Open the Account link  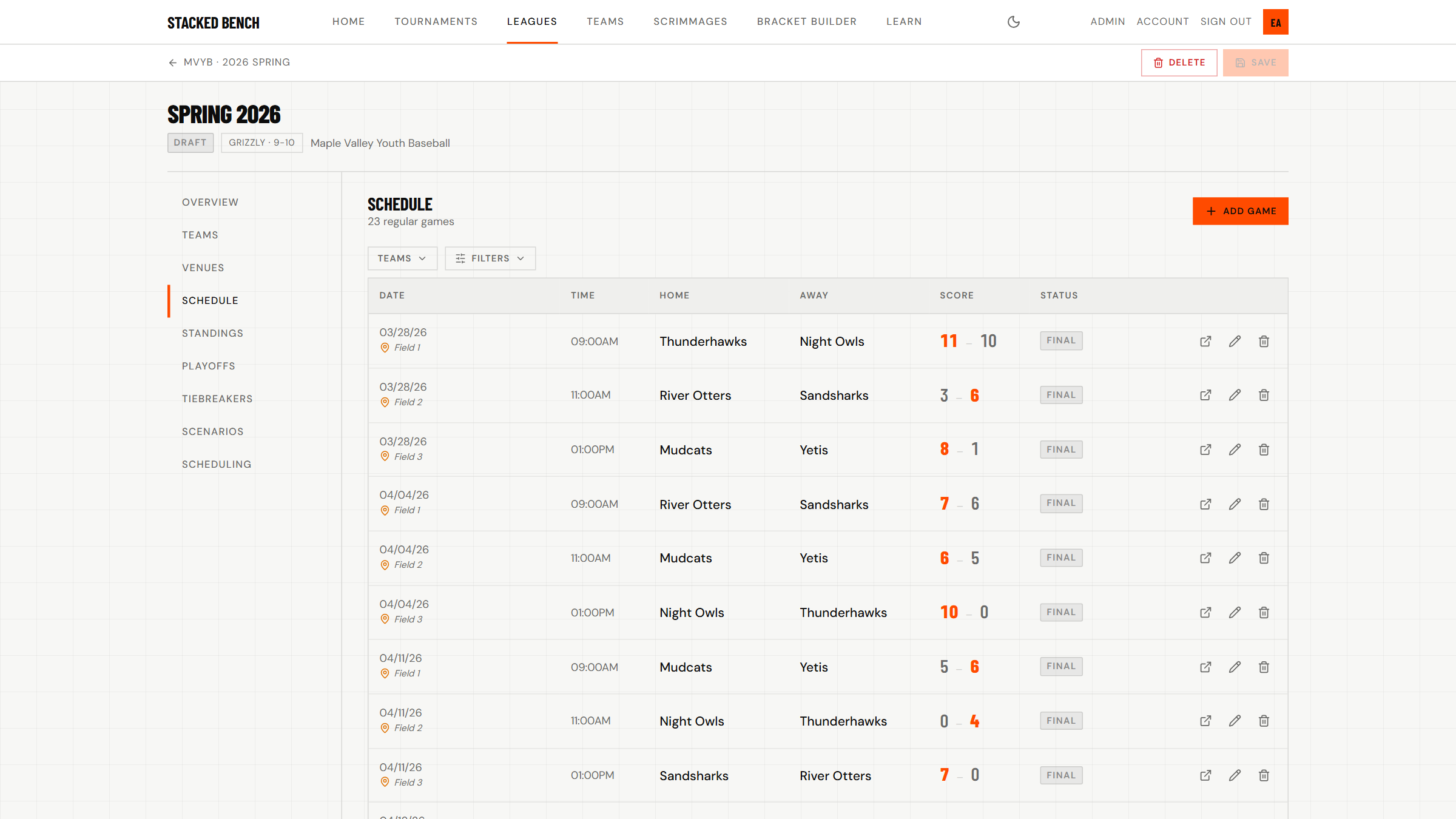[x=1162, y=22]
